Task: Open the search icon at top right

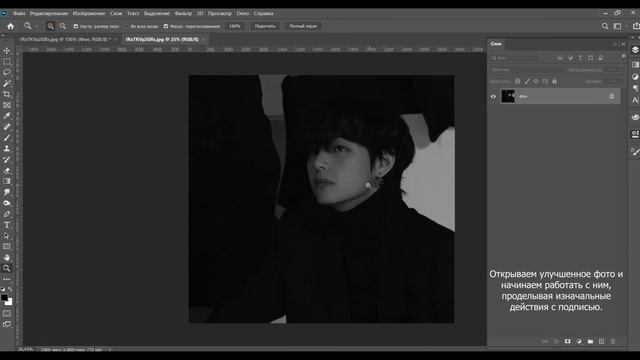Action: pos(605,26)
